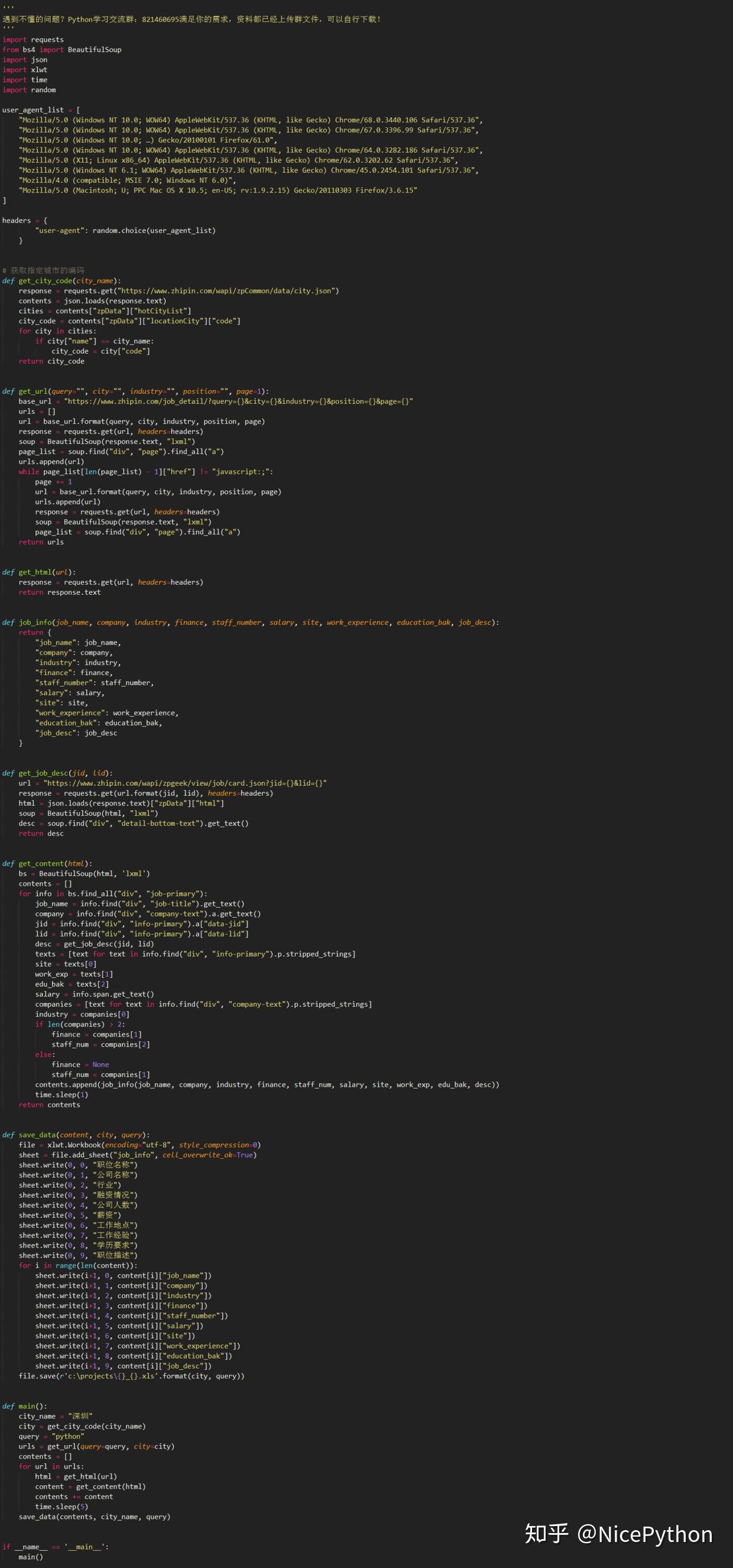Viewport: 733px width, 1568px height.
Task: Click the comment '# 获取指定城市的编码'
Action: [x=43, y=270]
